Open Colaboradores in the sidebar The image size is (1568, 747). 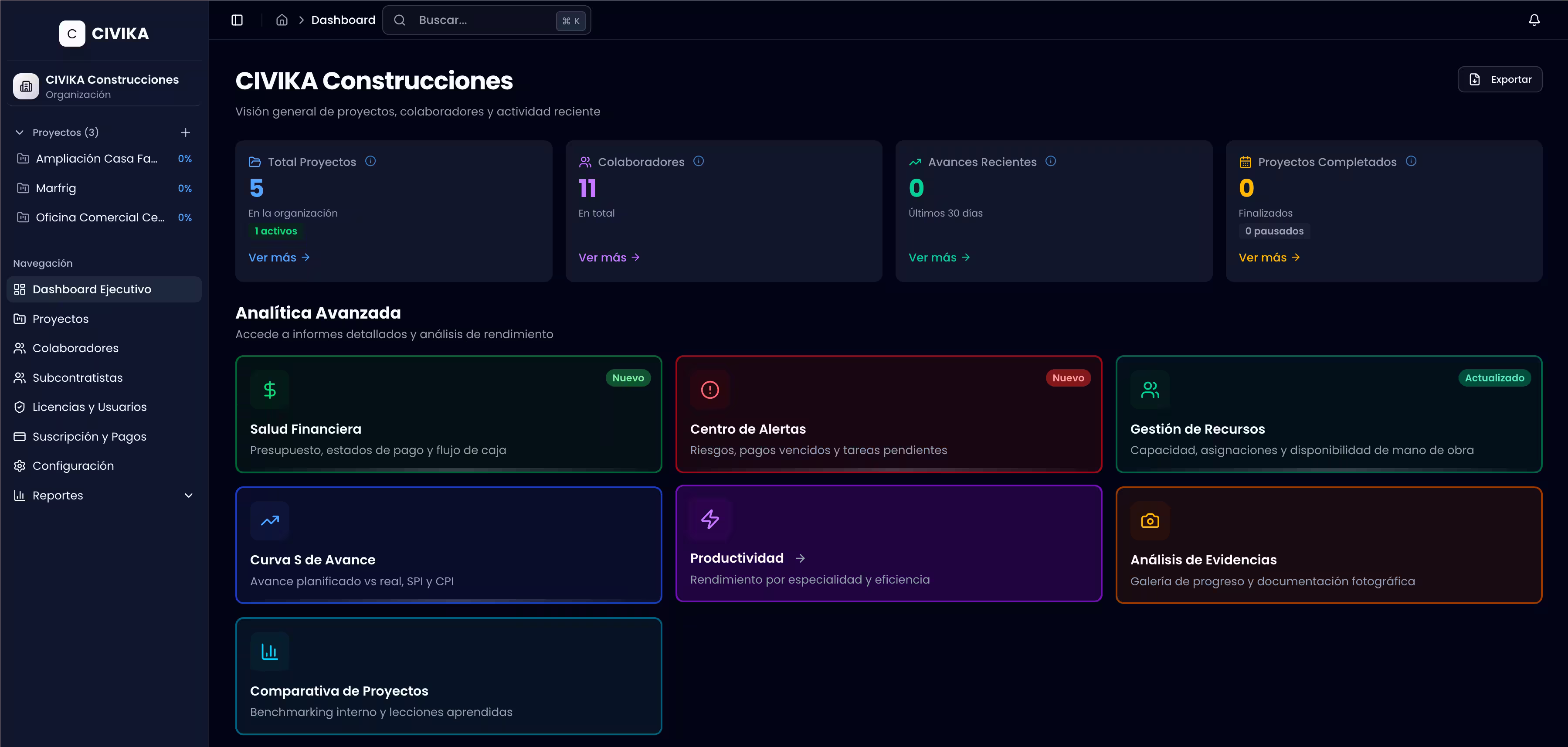(75, 348)
